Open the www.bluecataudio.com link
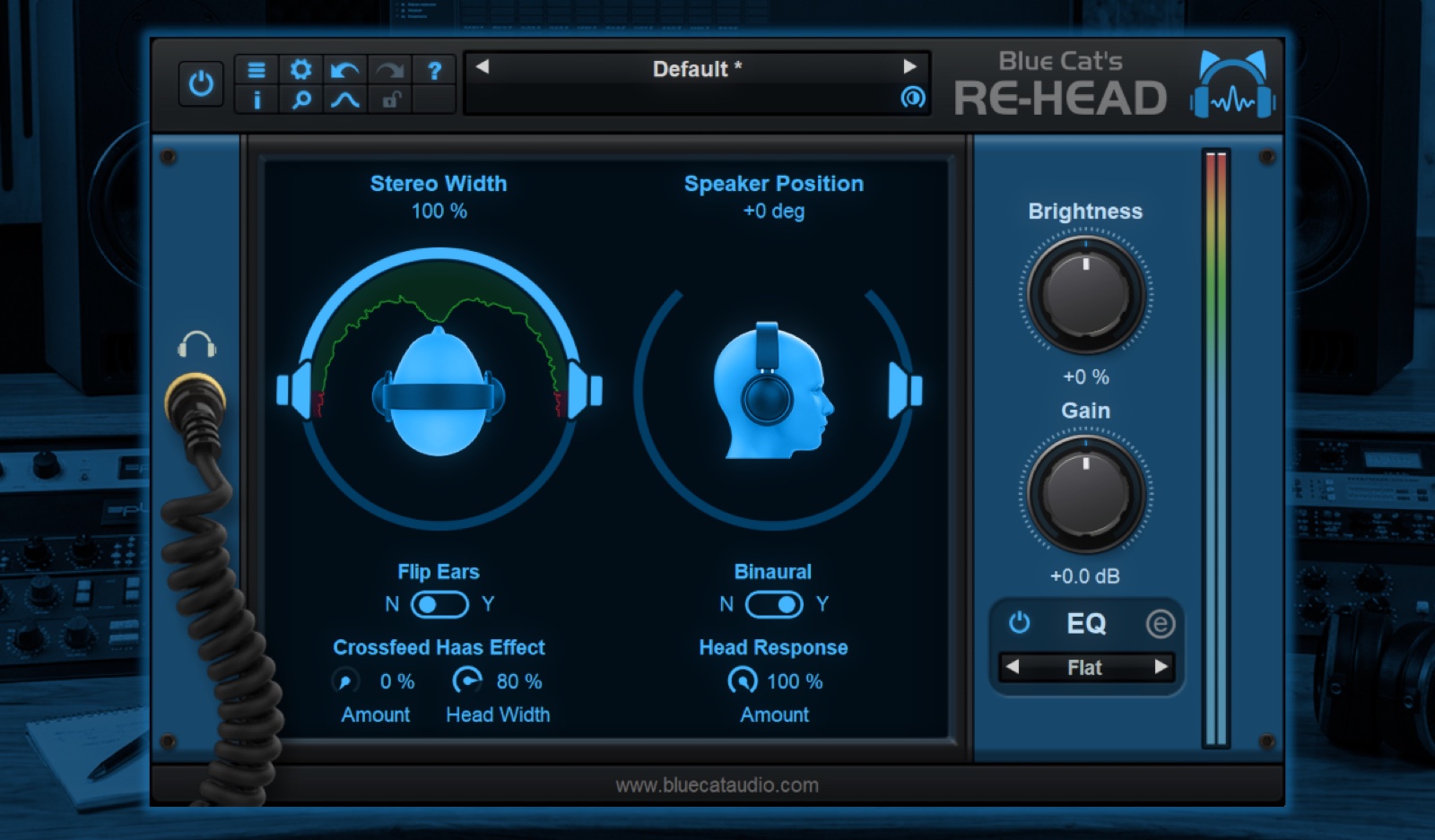 pyautogui.click(x=717, y=785)
